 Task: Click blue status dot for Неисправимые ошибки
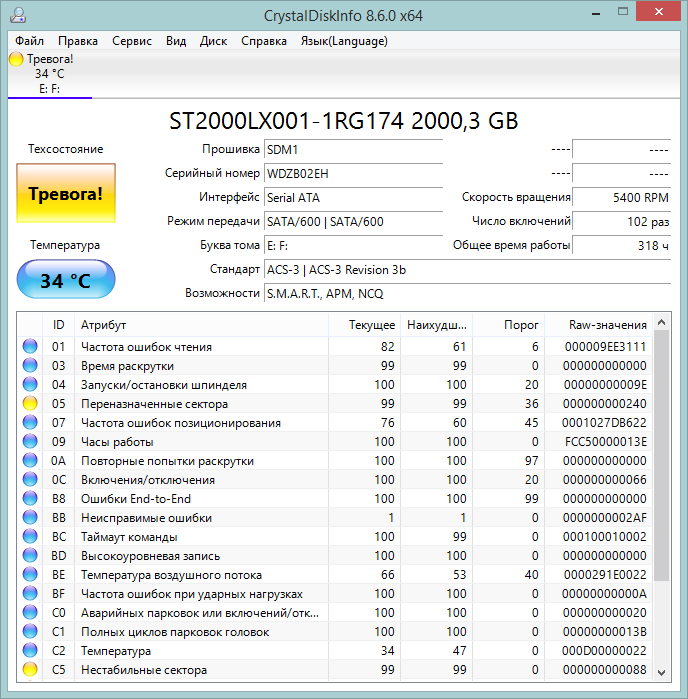[30, 518]
